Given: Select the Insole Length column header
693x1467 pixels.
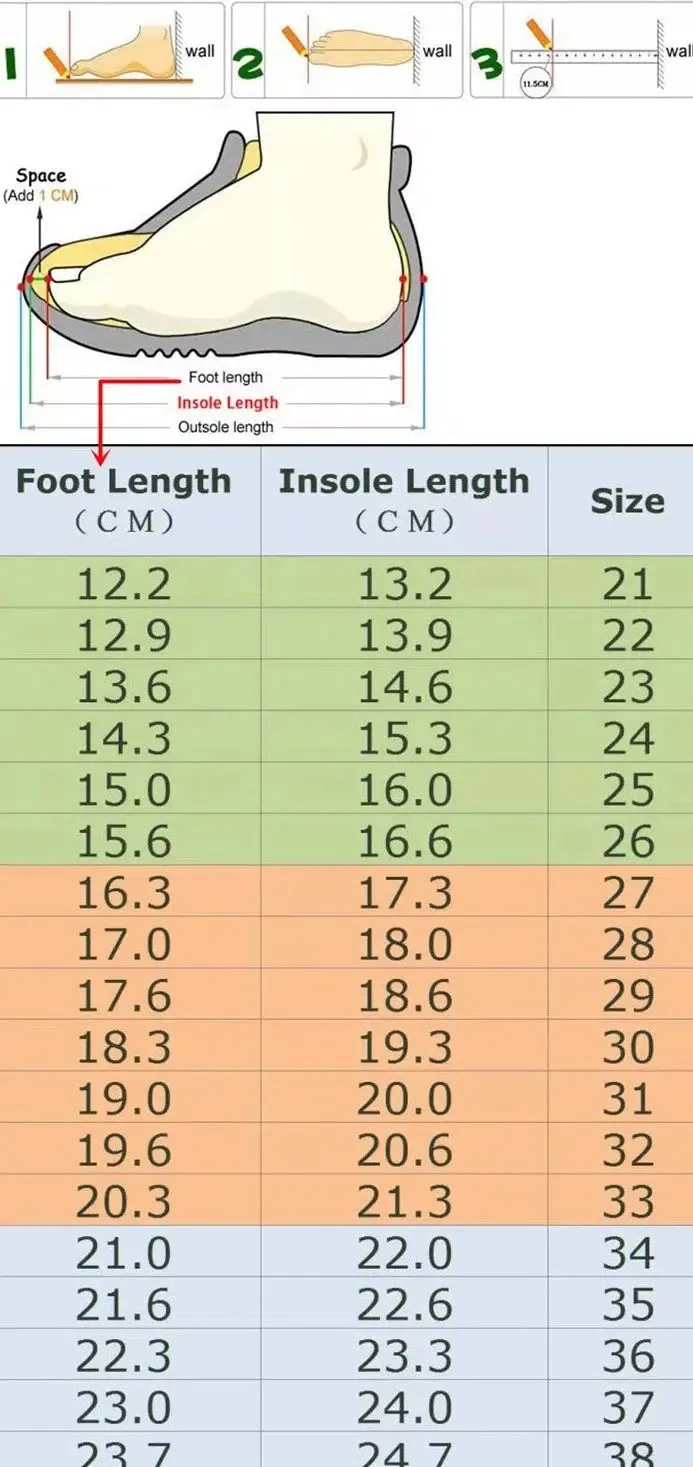Looking at the screenshot, I should 404,499.
